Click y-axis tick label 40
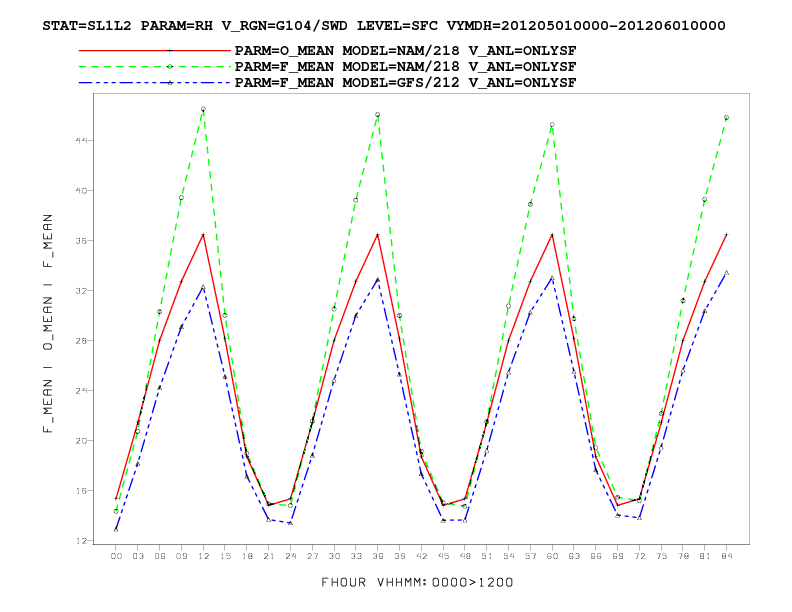The image size is (792, 612). [x=81, y=190]
